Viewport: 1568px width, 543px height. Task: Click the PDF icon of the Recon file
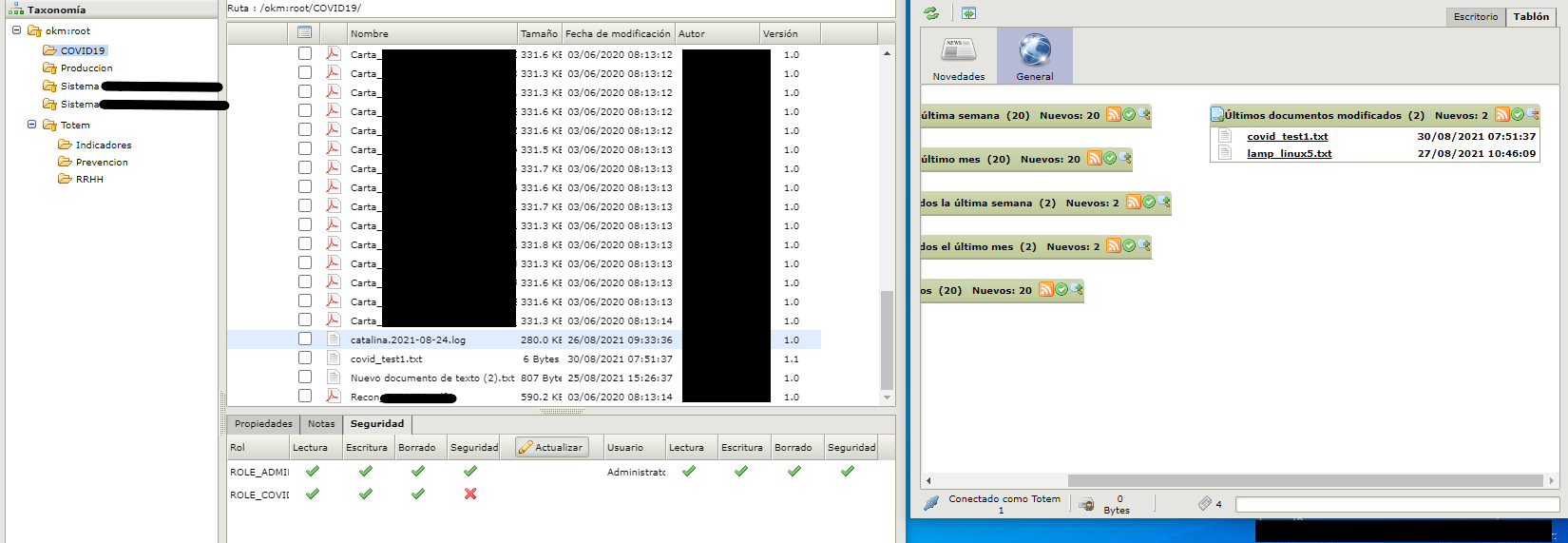[334, 396]
